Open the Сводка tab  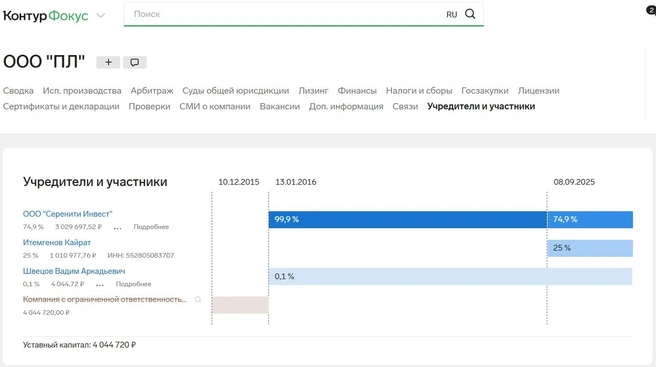point(18,90)
